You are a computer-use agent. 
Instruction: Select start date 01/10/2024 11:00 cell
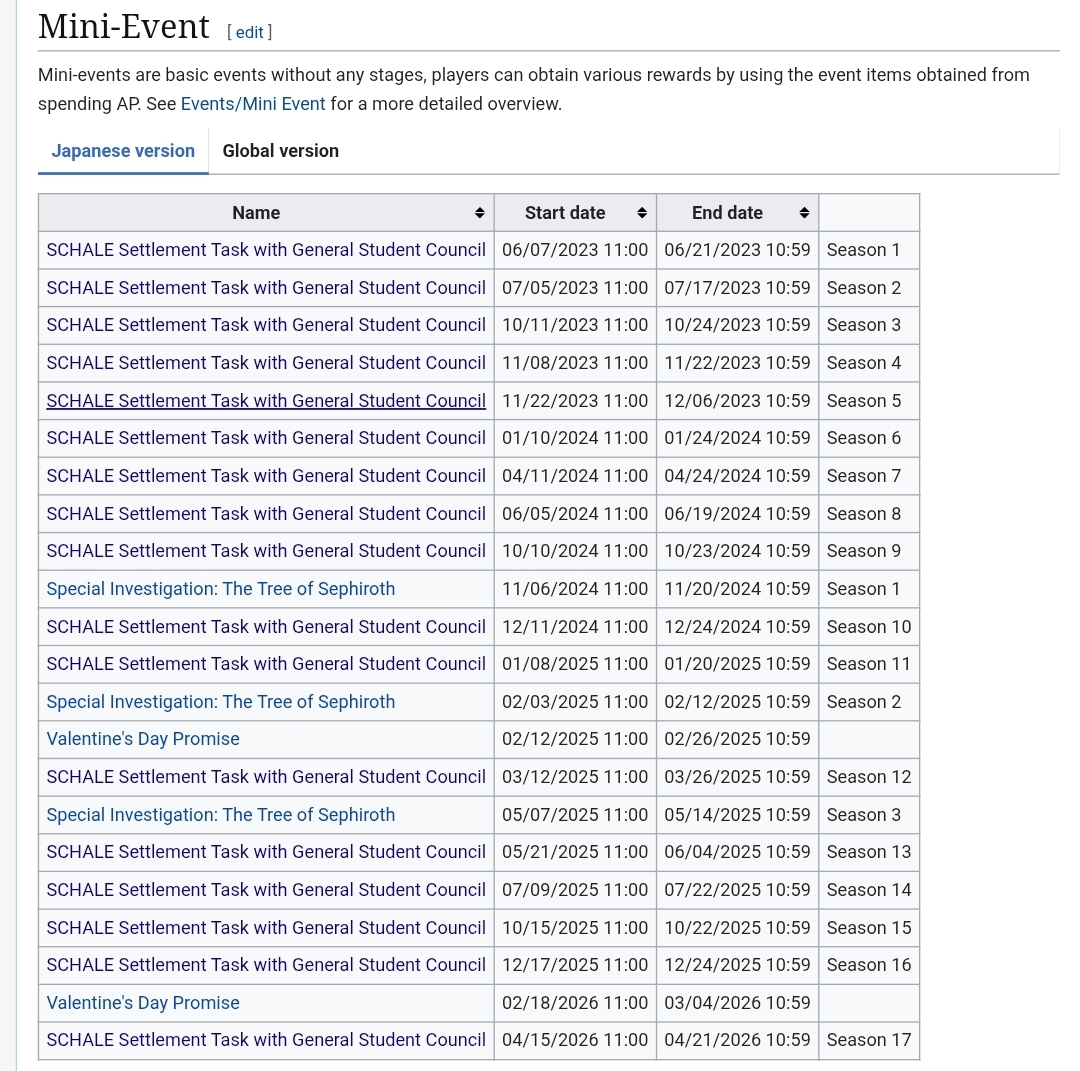point(575,438)
